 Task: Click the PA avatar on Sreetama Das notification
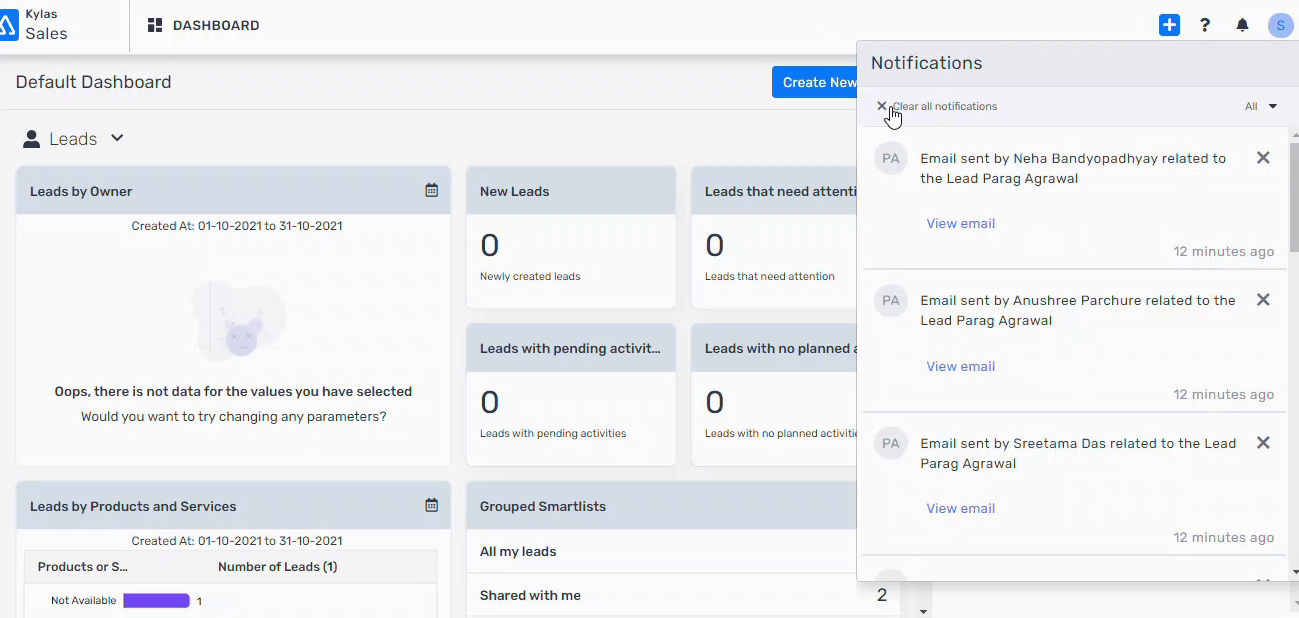[891, 443]
